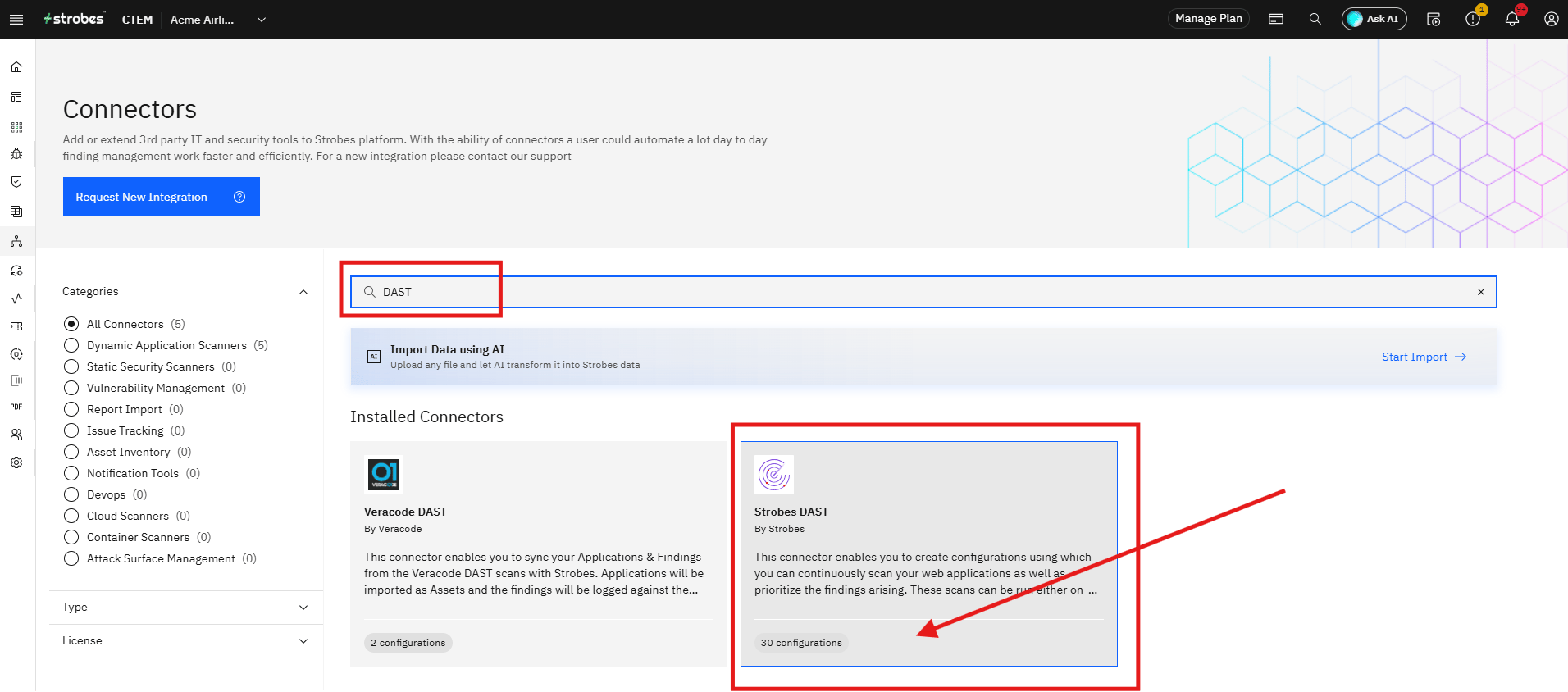Open the settings gear in the sidebar

16,462
